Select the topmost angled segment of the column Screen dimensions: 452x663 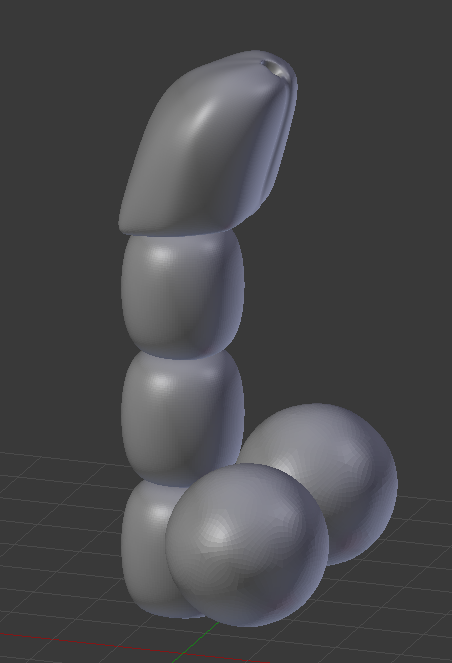pyautogui.click(x=208, y=143)
